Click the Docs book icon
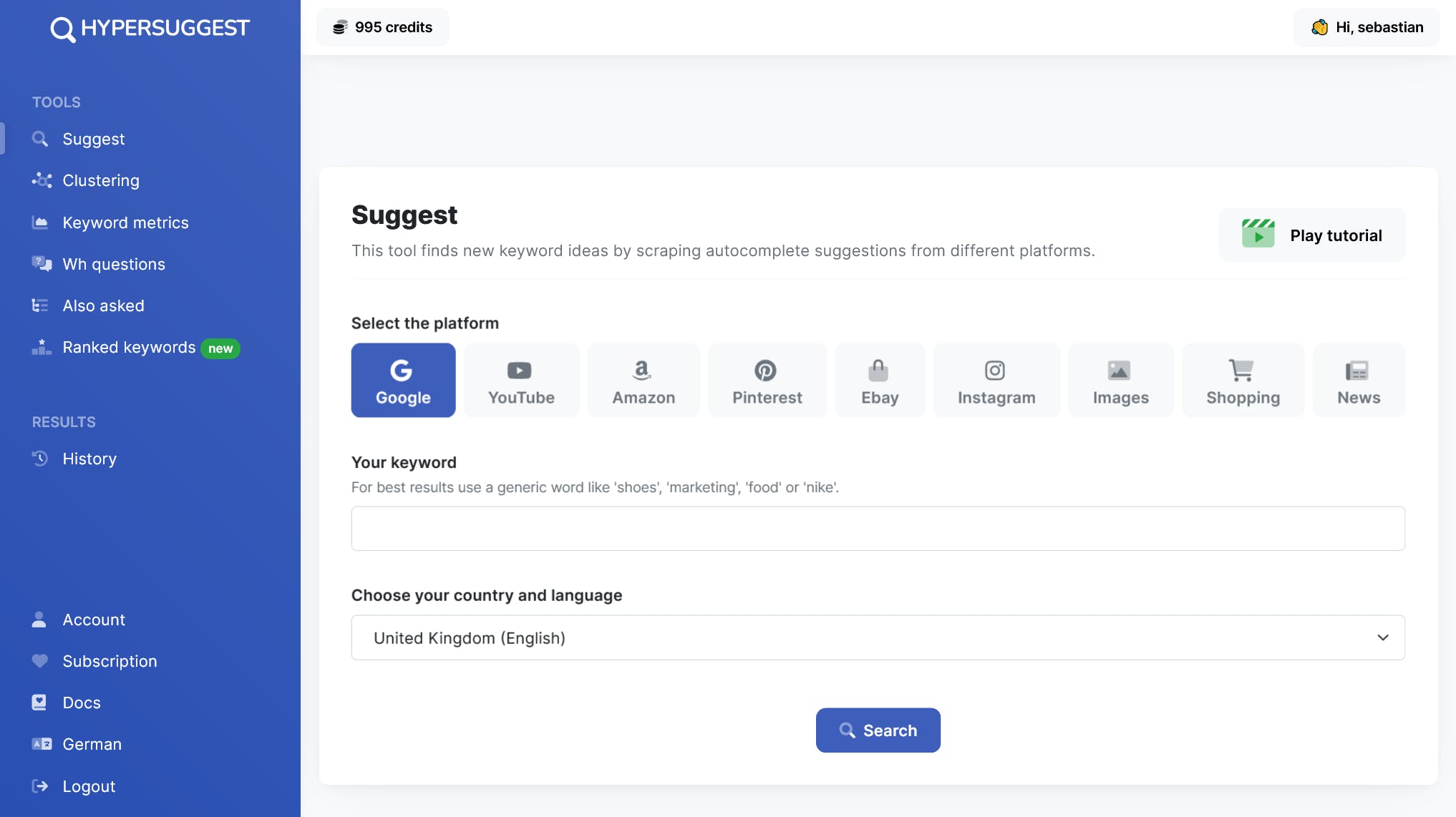1456x817 pixels. pyautogui.click(x=39, y=703)
